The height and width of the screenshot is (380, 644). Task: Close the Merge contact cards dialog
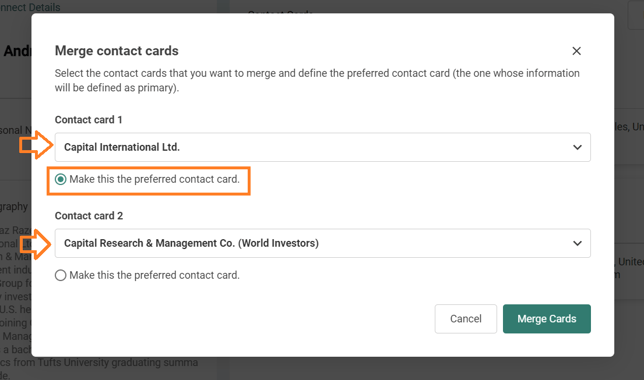(x=576, y=51)
